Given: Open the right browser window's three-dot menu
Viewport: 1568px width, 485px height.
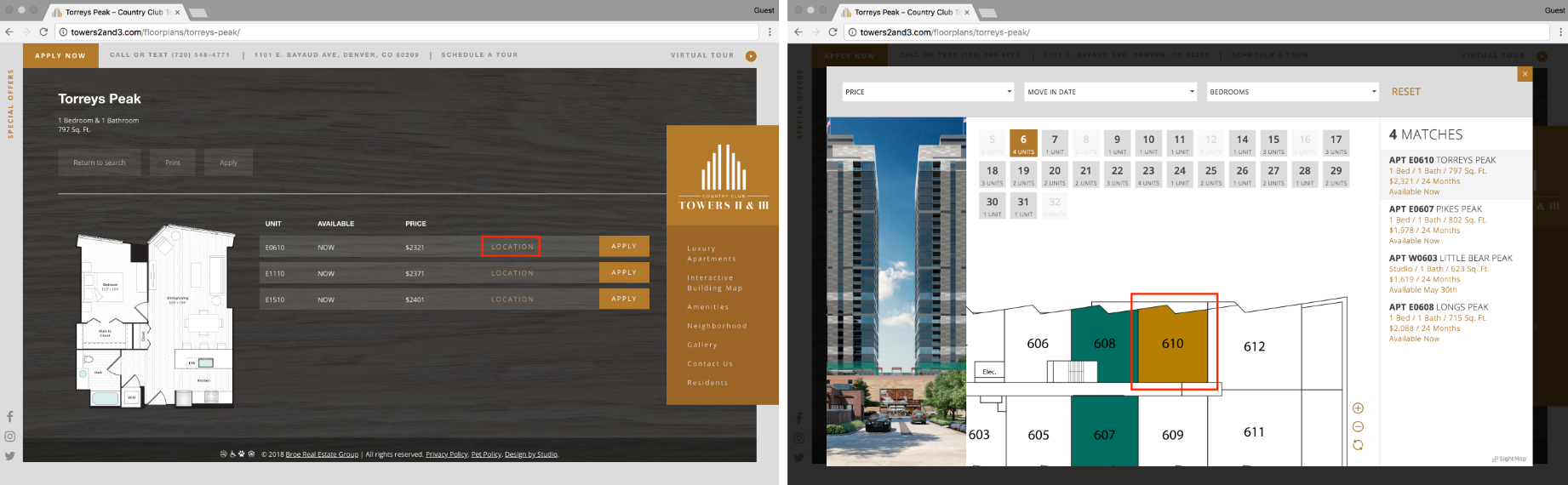Looking at the screenshot, I should tap(1559, 31).
